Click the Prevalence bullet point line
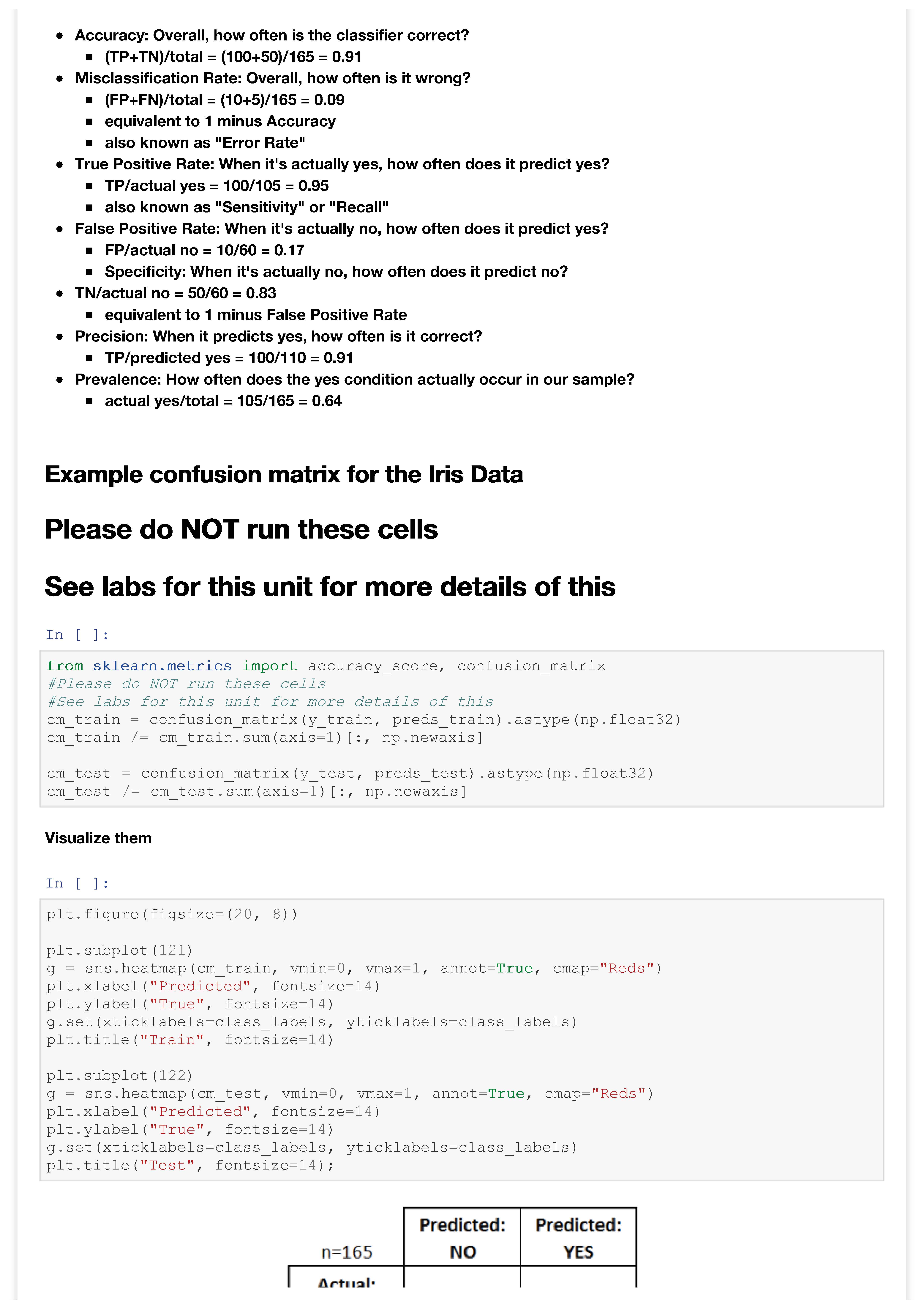 (x=354, y=379)
